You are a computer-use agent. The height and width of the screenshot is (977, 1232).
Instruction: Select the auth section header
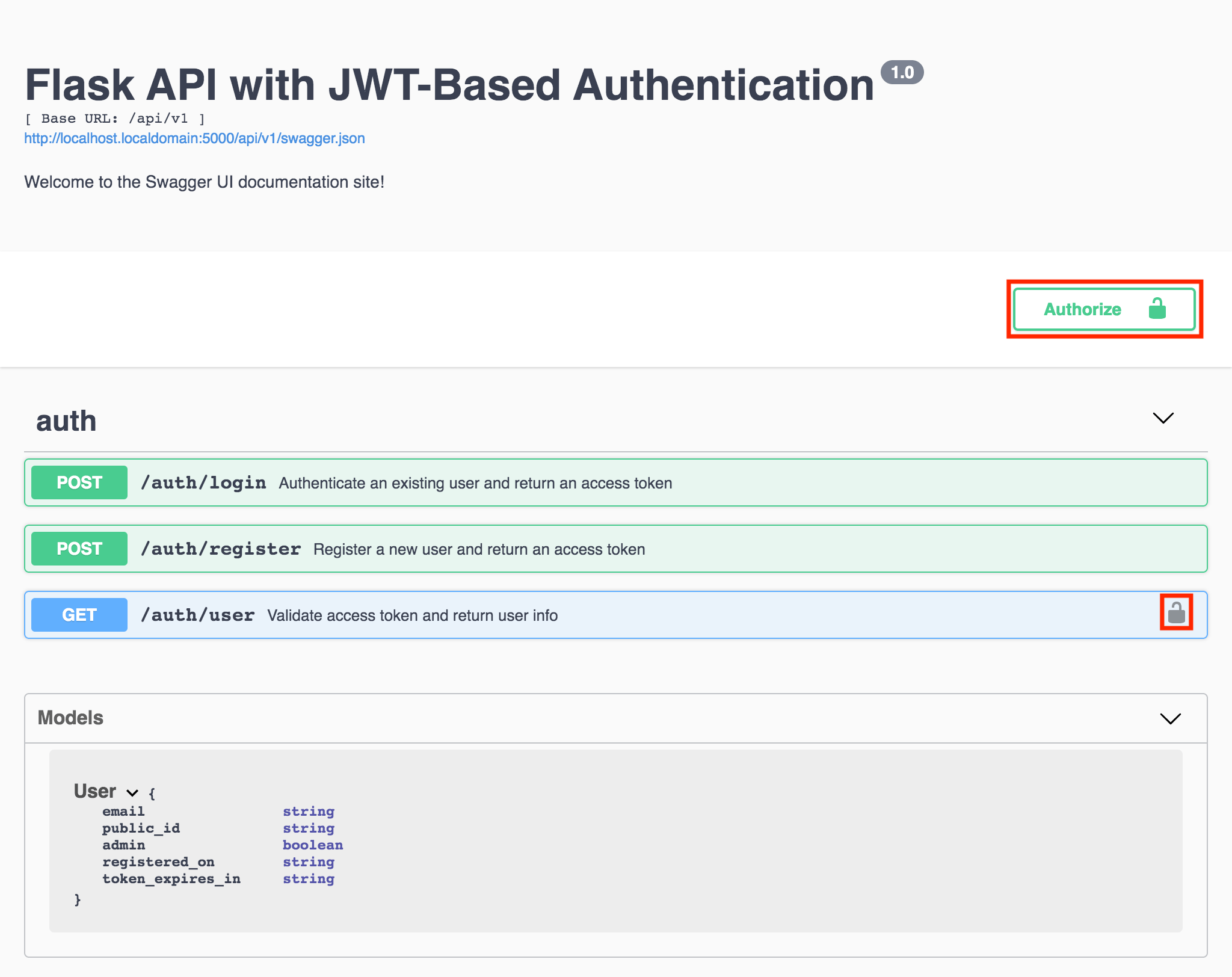(66, 421)
